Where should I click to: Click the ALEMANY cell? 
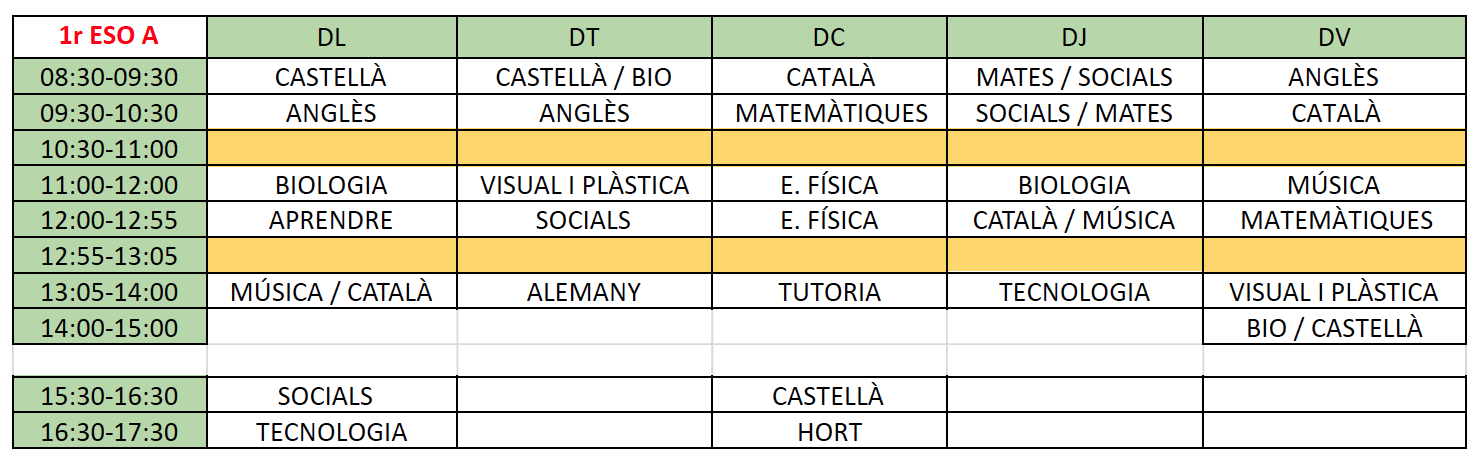click(x=584, y=292)
